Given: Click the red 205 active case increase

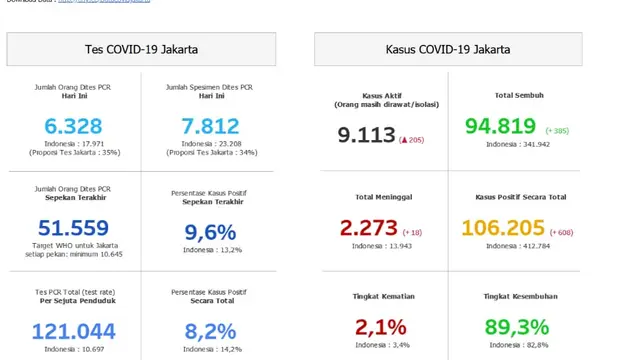Looking at the screenshot, I should (x=411, y=140).
